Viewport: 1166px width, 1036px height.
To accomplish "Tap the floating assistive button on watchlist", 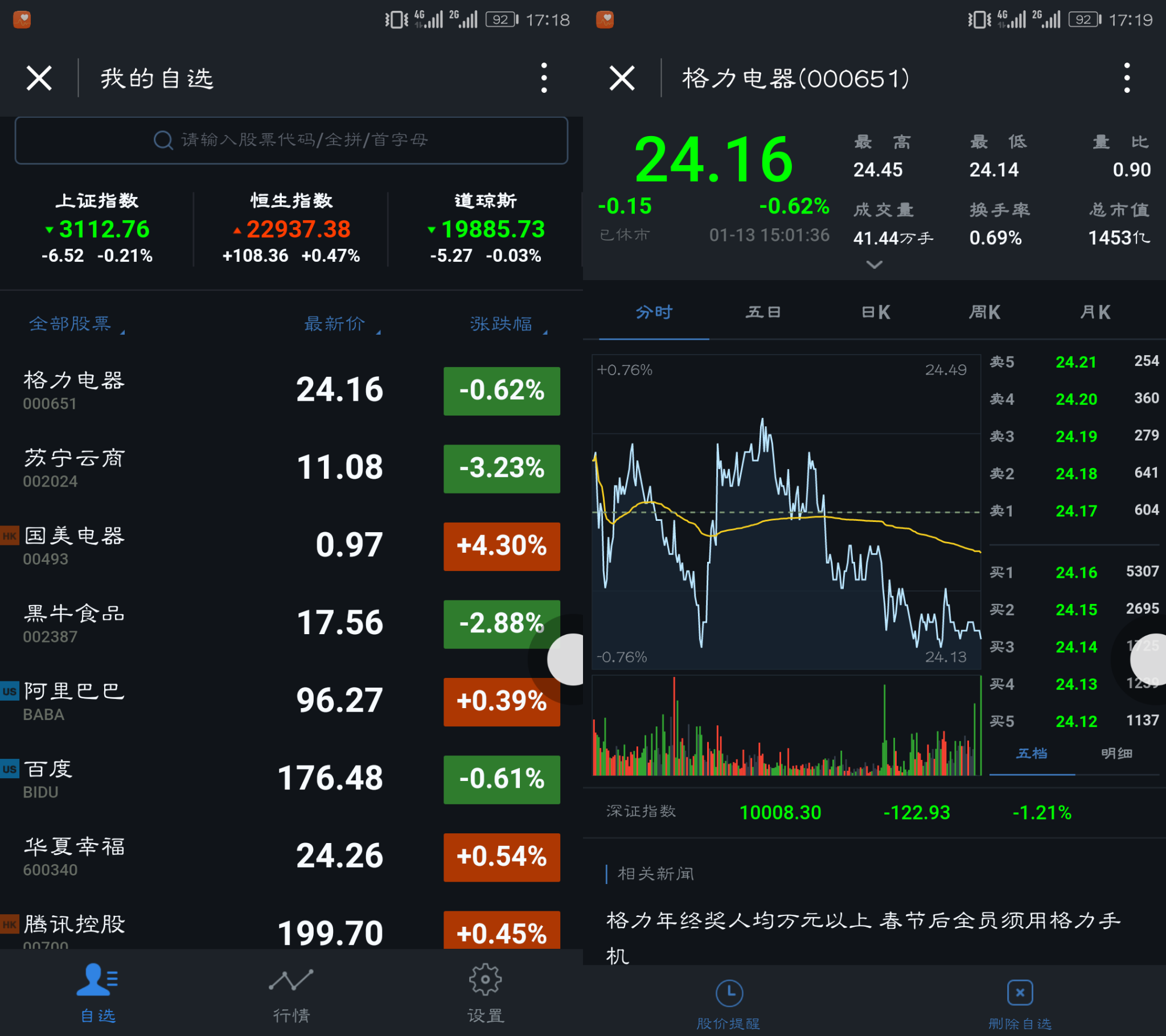I will pyautogui.click(x=566, y=659).
